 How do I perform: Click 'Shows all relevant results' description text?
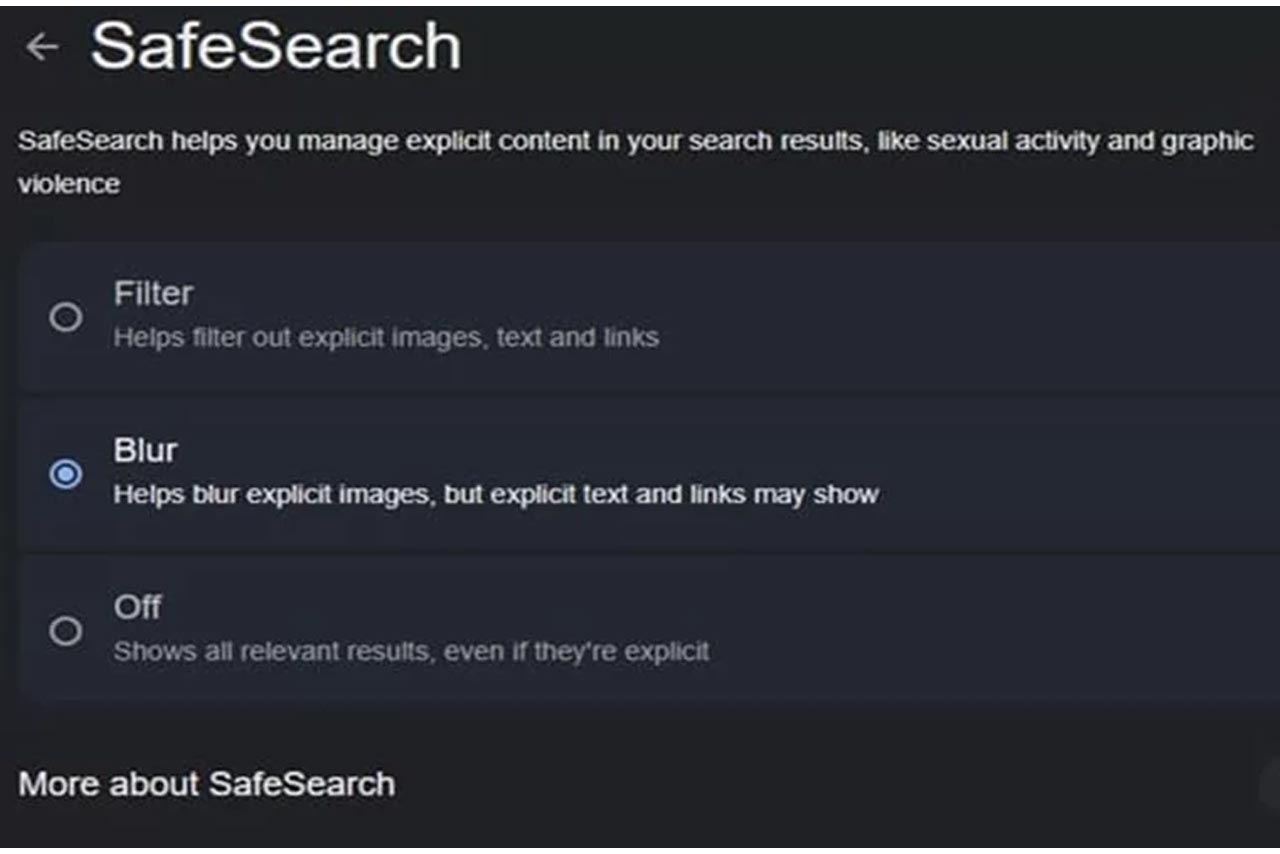coord(411,652)
